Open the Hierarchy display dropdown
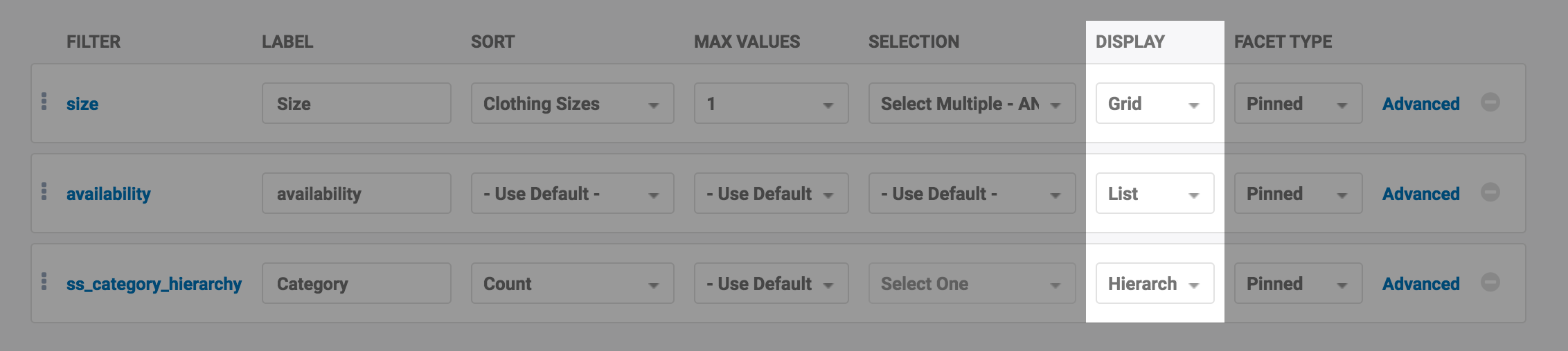This screenshot has height=351, width=1568. point(1155,284)
